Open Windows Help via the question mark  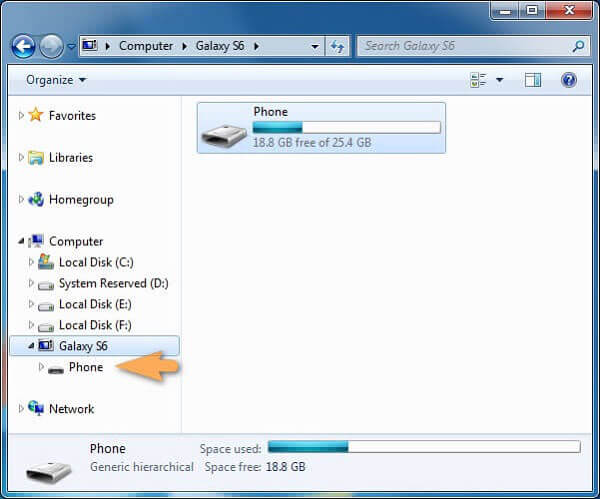pyautogui.click(x=569, y=80)
